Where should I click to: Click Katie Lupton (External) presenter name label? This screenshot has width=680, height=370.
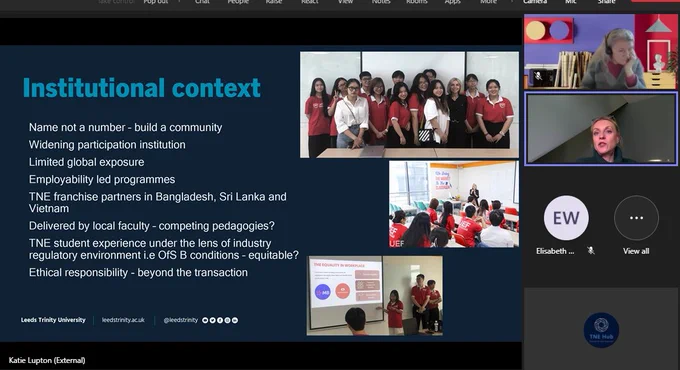47,360
